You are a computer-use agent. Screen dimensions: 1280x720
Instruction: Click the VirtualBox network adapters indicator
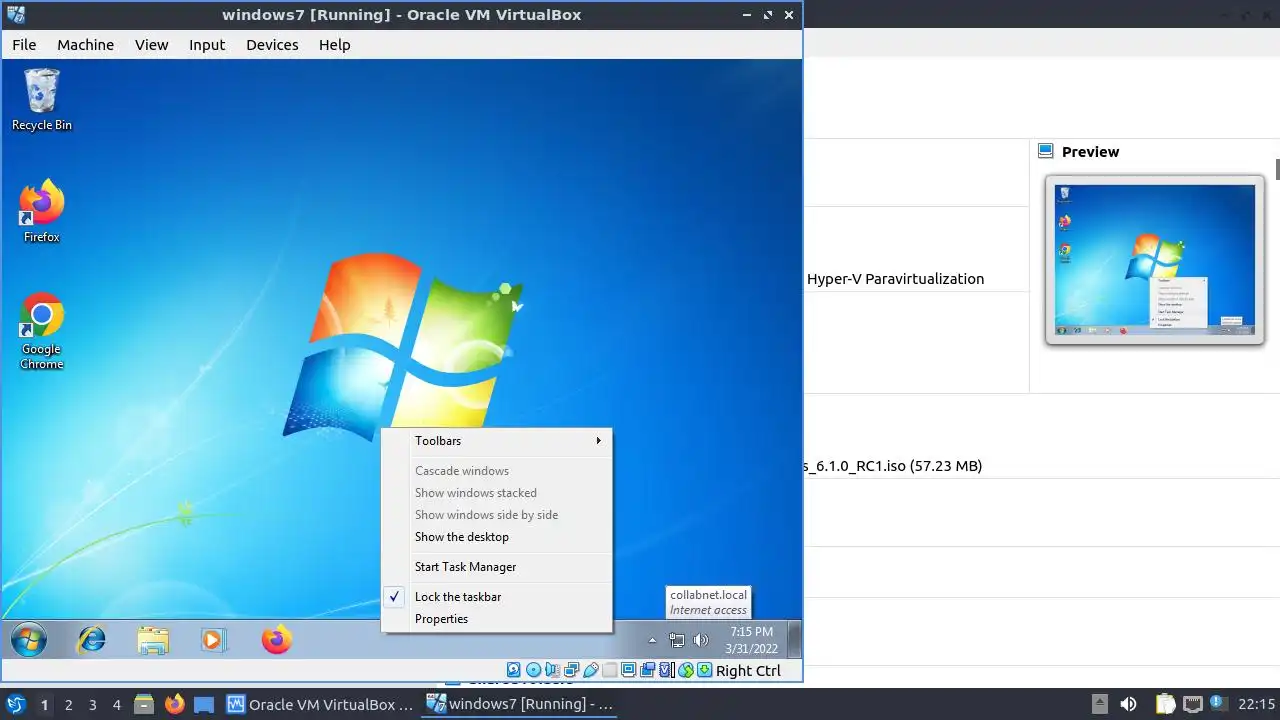pos(571,670)
